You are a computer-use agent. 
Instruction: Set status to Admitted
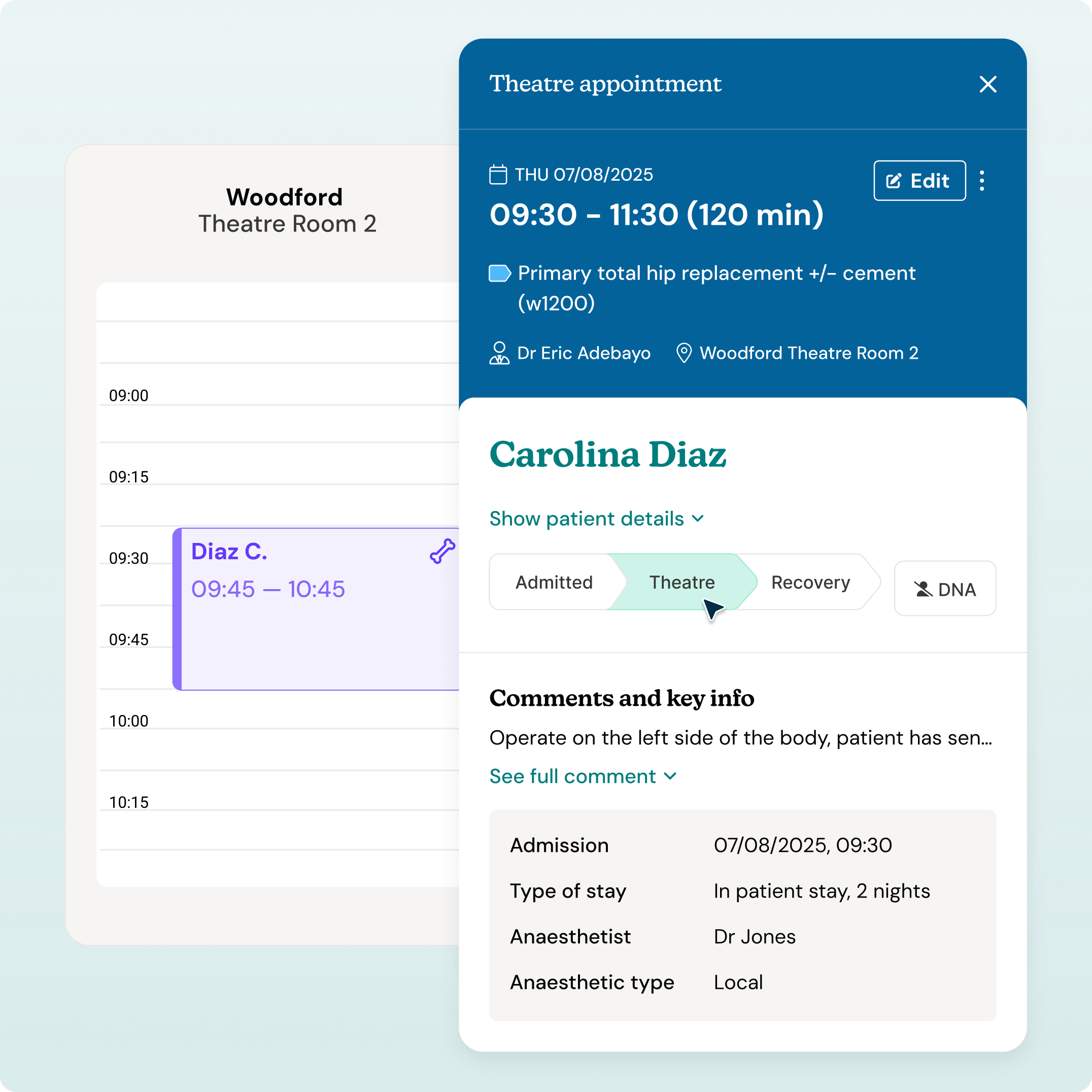[x=554, y=582]
